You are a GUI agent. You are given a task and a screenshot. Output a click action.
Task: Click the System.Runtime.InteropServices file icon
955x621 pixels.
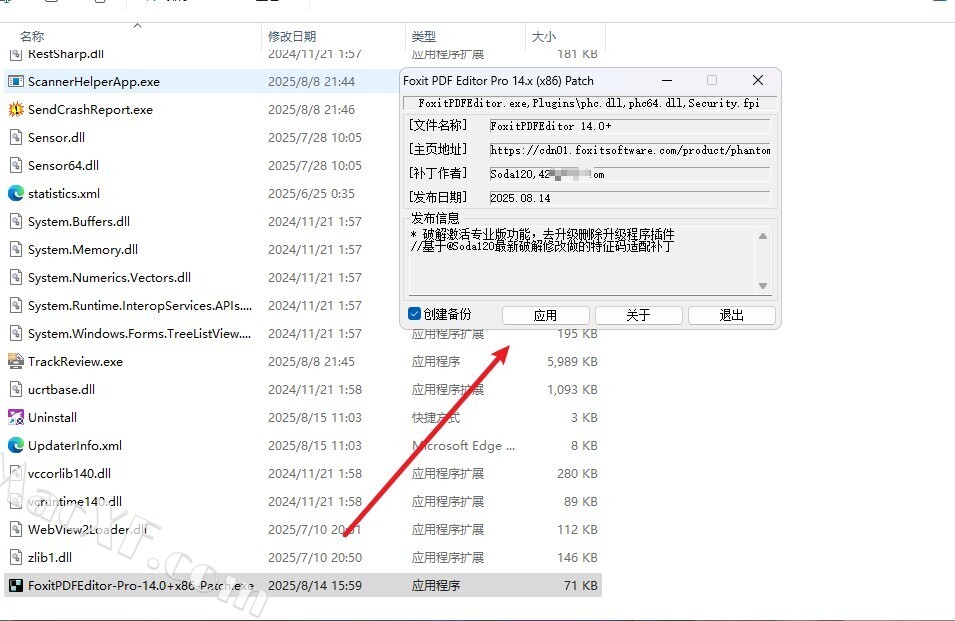pos(16,306)
